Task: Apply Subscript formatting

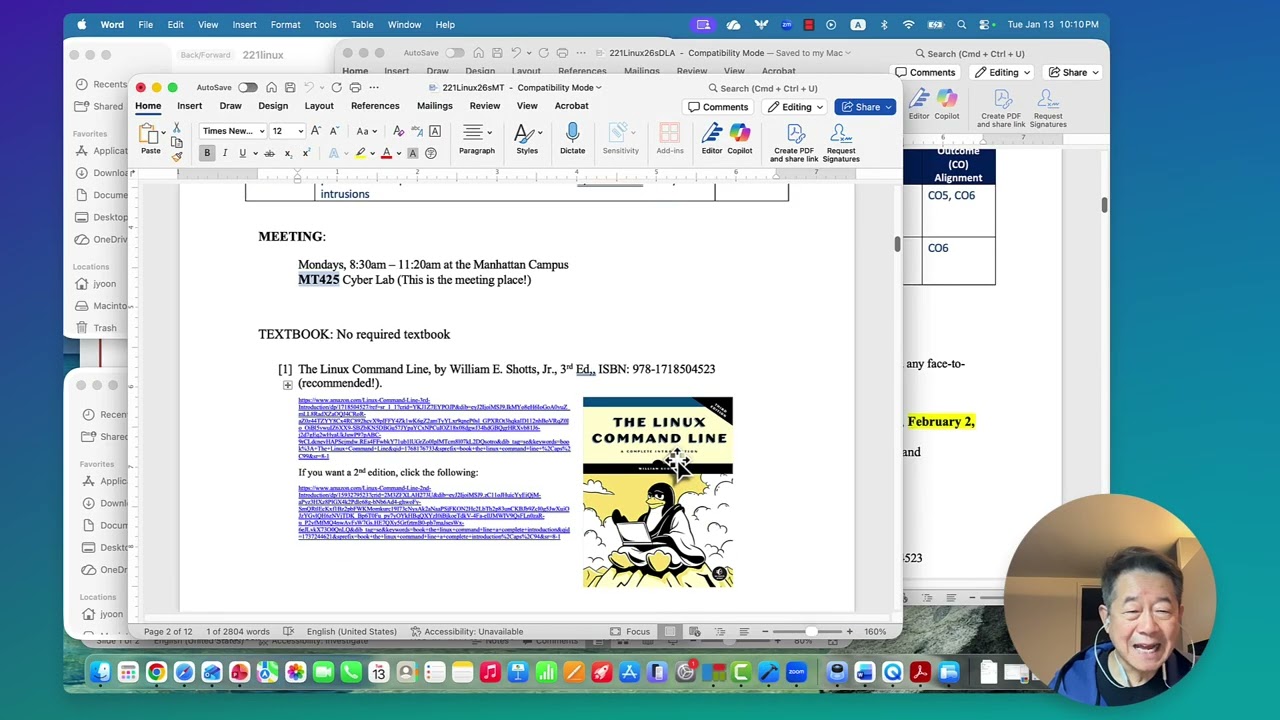Action: 288,153
